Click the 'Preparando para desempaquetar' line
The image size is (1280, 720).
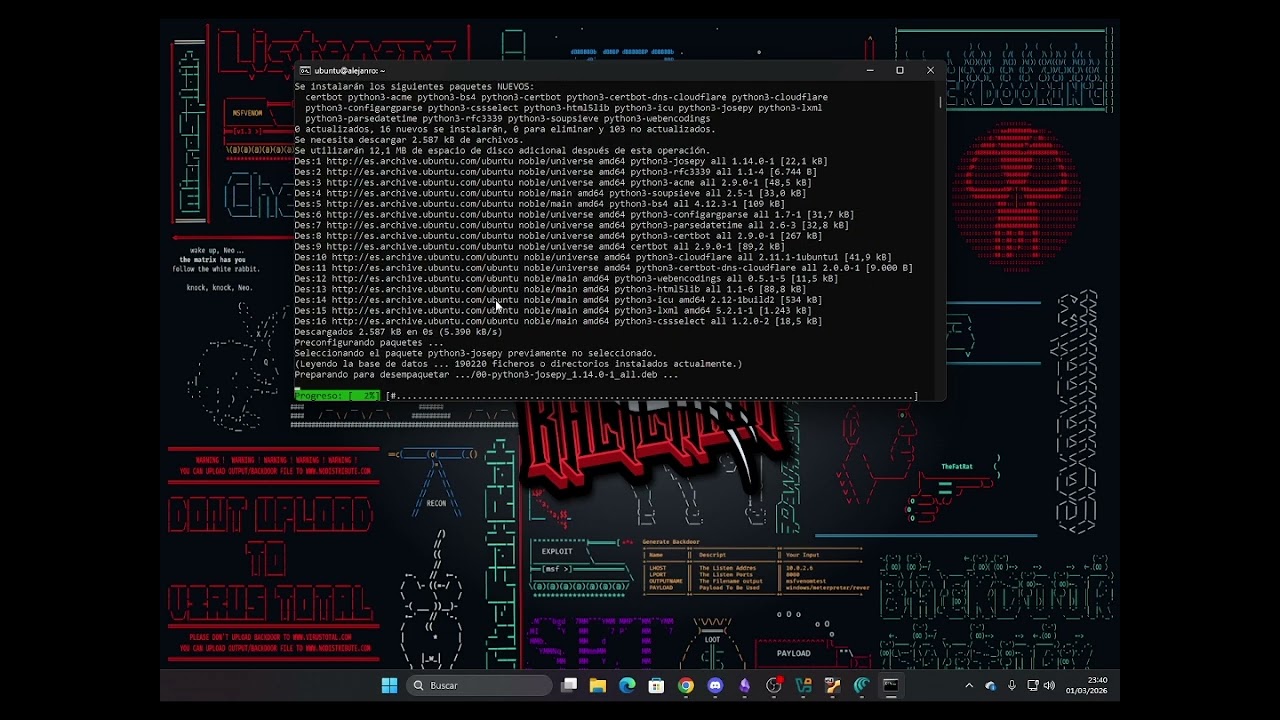[x=486, y=374]
